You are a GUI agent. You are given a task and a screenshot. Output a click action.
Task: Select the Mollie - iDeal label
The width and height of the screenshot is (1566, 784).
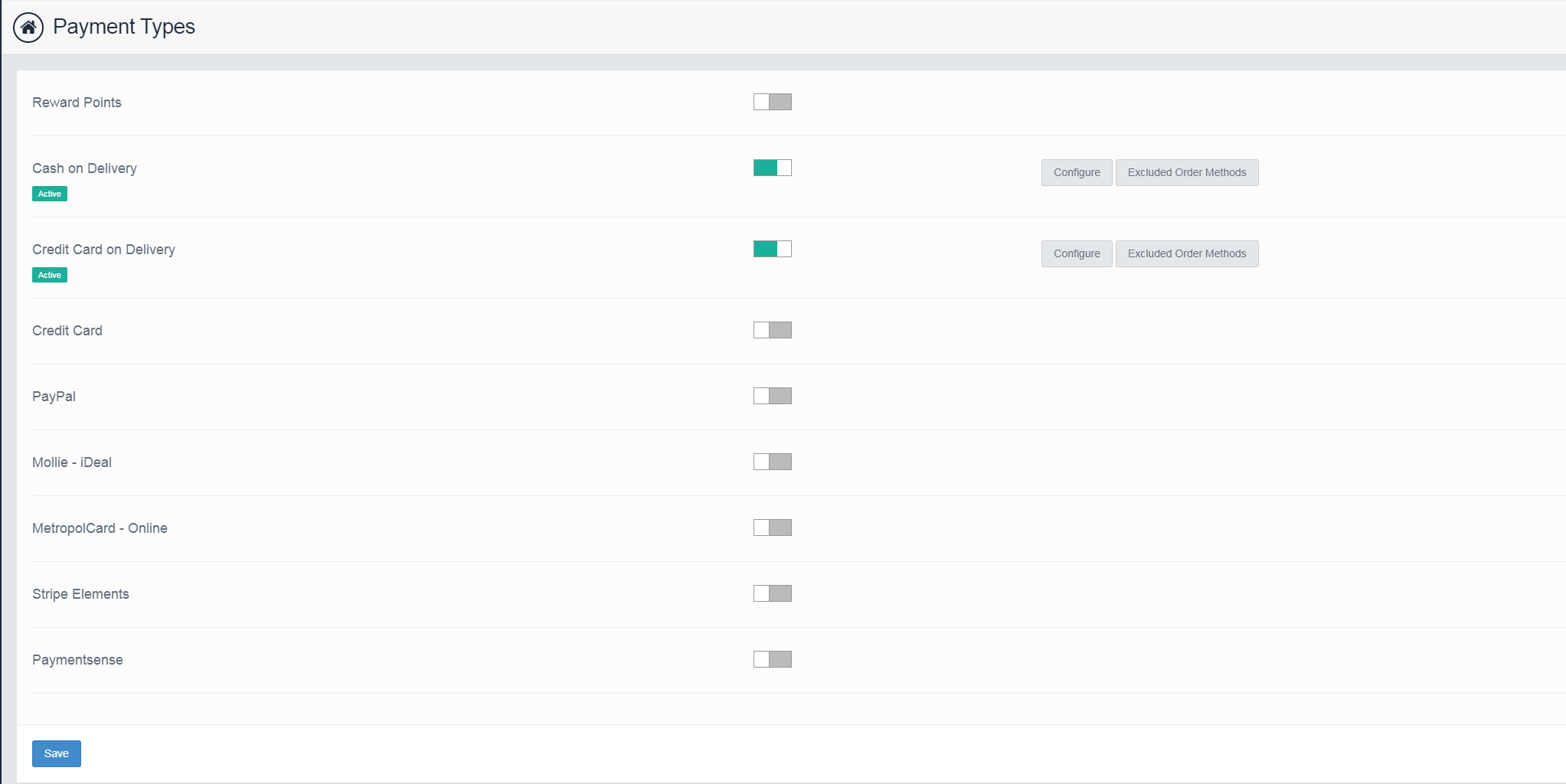72,462
